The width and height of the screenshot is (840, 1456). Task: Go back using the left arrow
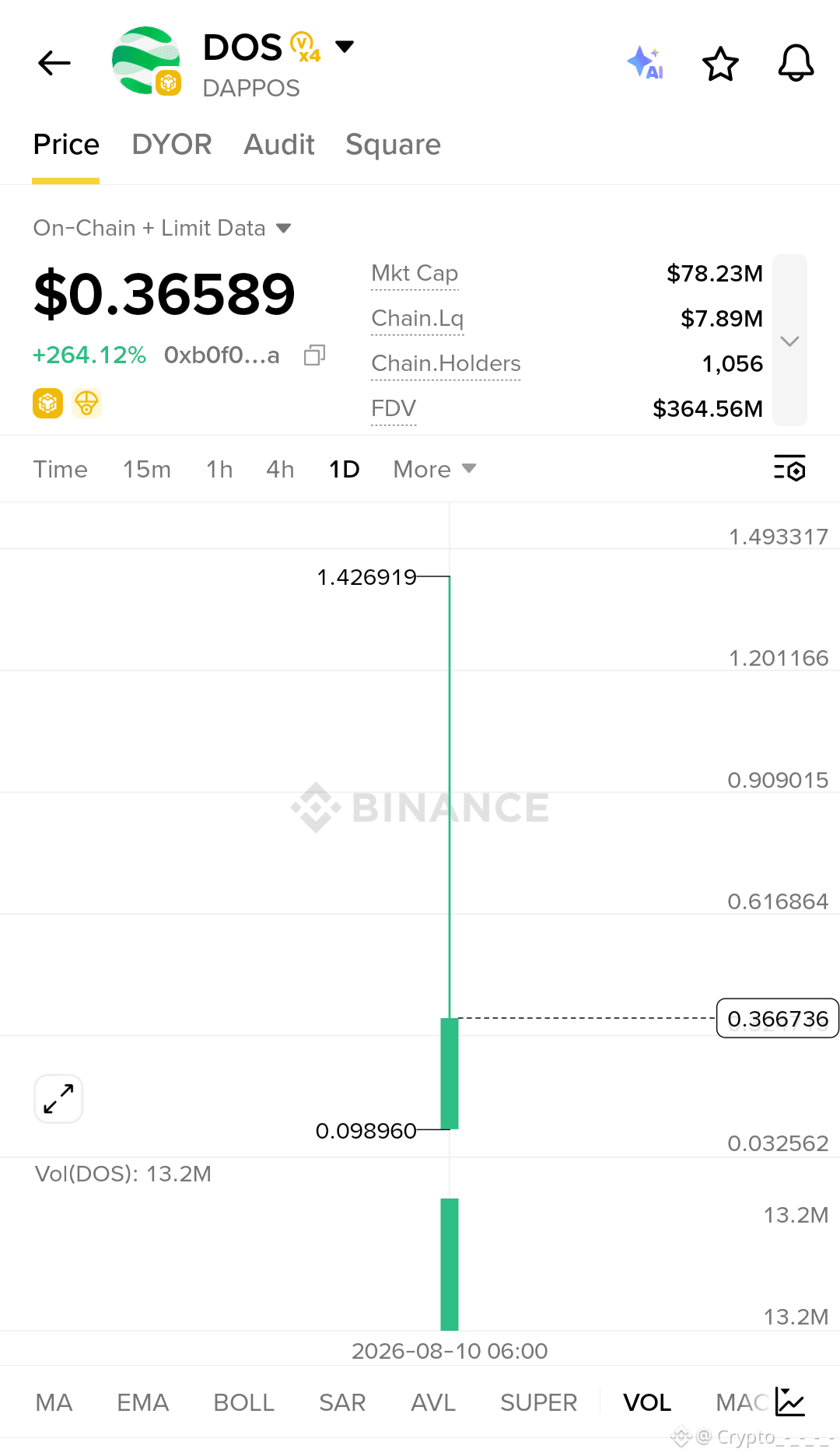54,63
